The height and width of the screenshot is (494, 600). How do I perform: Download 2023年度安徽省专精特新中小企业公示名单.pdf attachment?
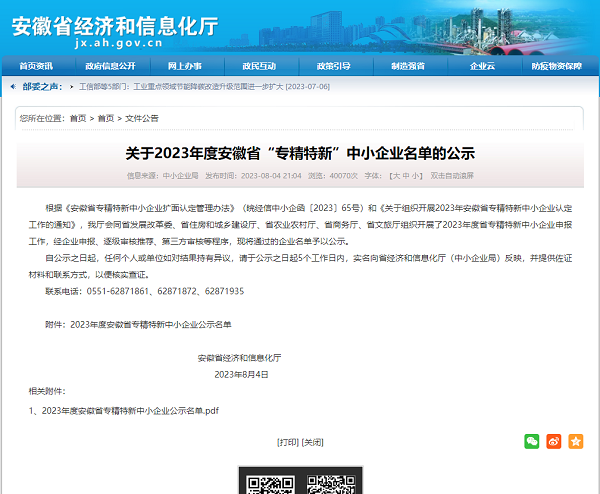click(x=130, y=411)
